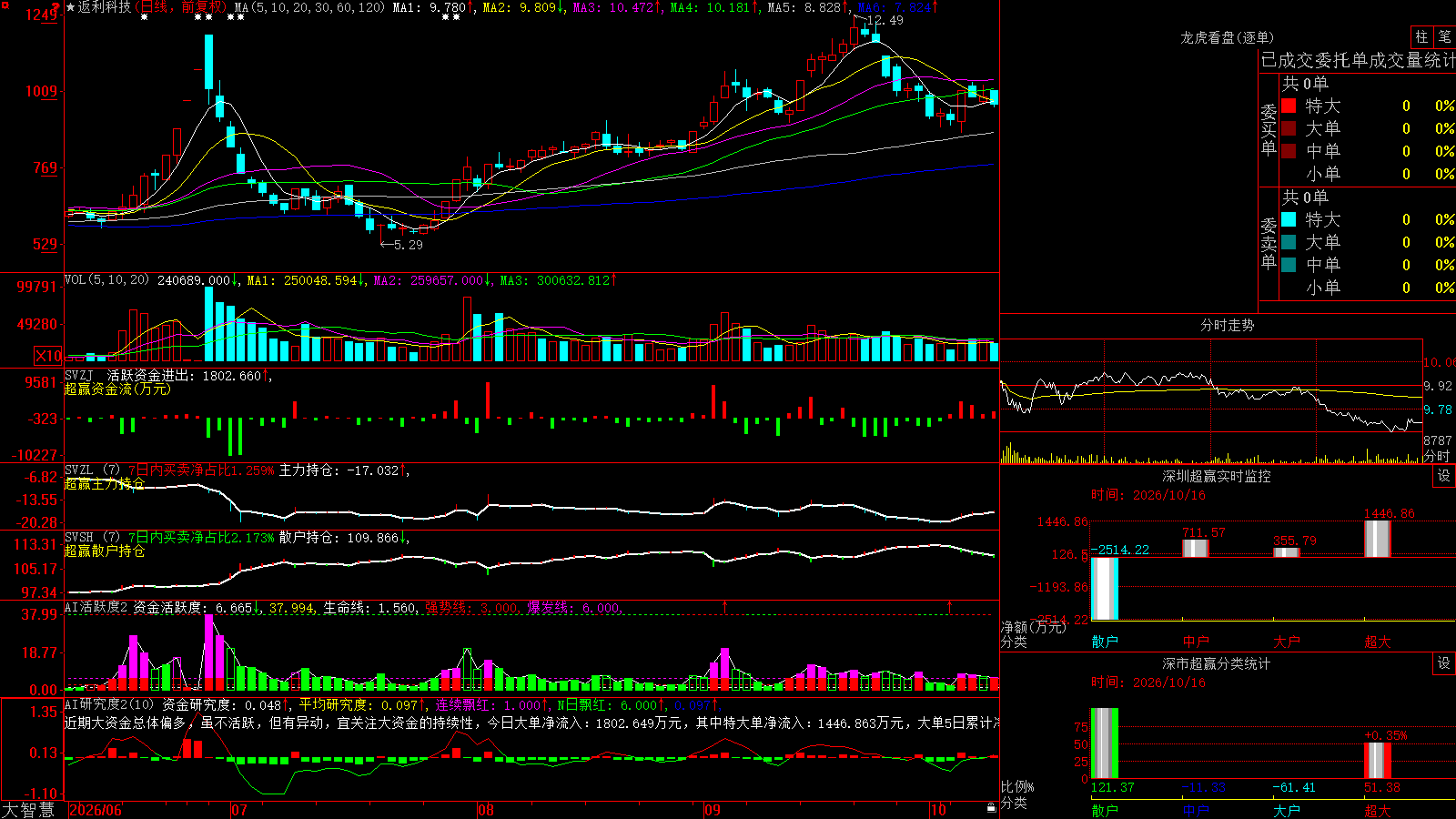Click the 5.29 low price marker
This screenshot has width=1456, height=819.
click(408, 245)
